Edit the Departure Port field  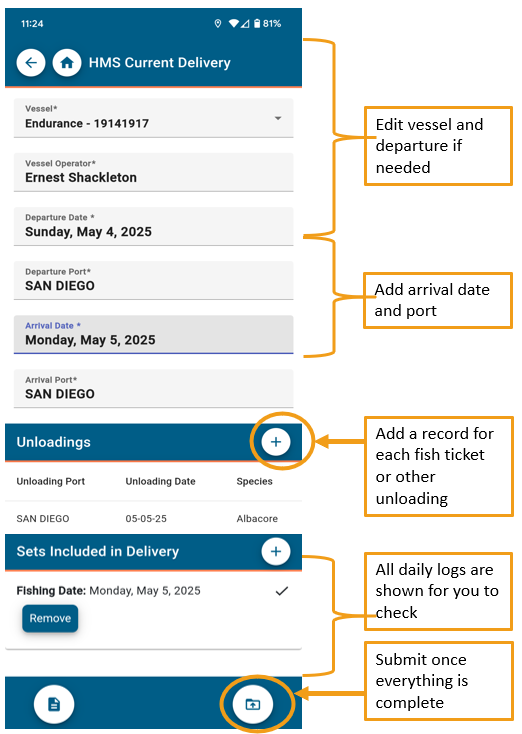(154, 280)
